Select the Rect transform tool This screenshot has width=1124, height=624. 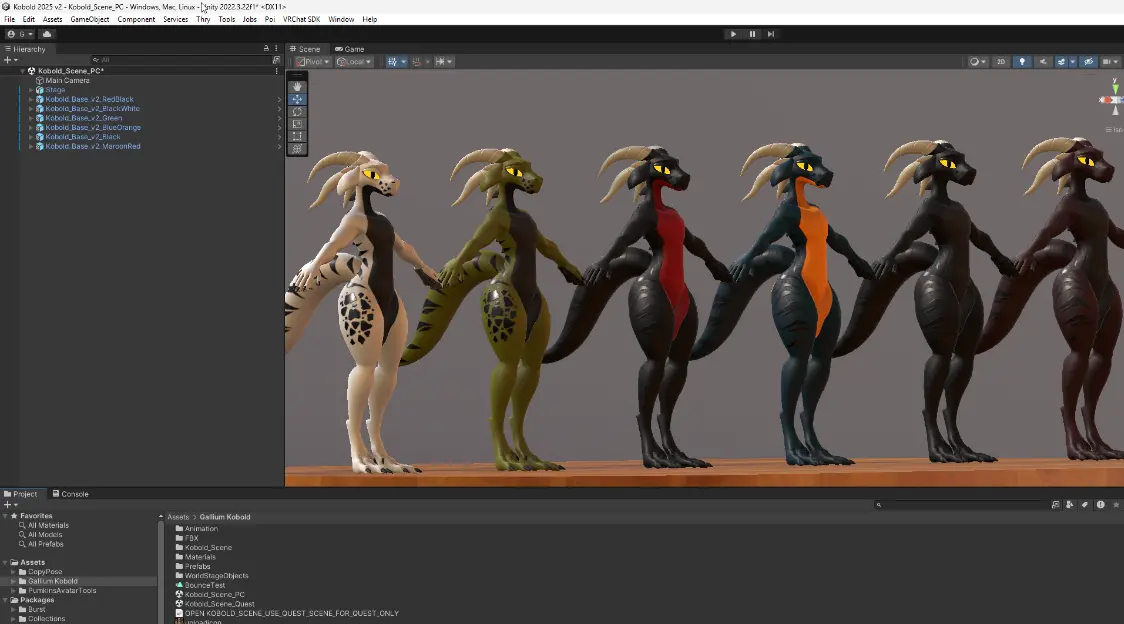point(297,136)
